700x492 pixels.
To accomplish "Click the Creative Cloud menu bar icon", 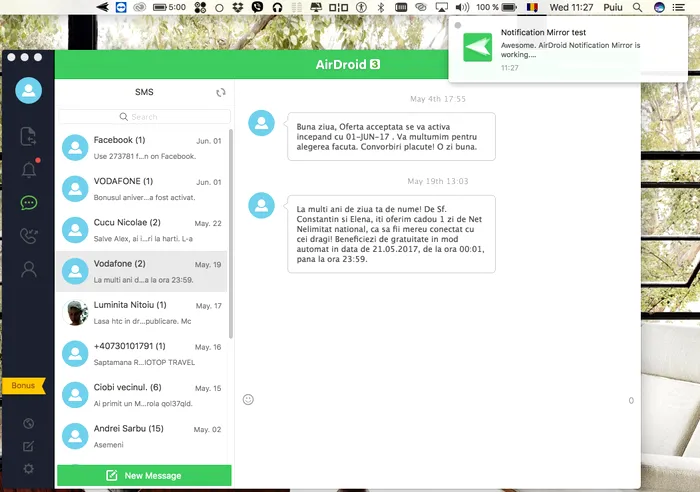I will 140,7.
